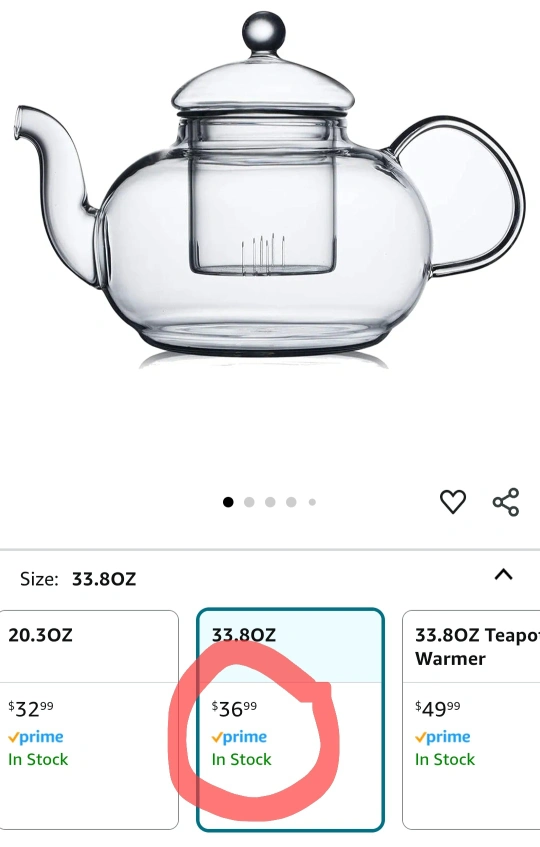Click In Stock text under 20.3OZ
The width and height of the screenshot is (540, 847).
click(38, 759)
